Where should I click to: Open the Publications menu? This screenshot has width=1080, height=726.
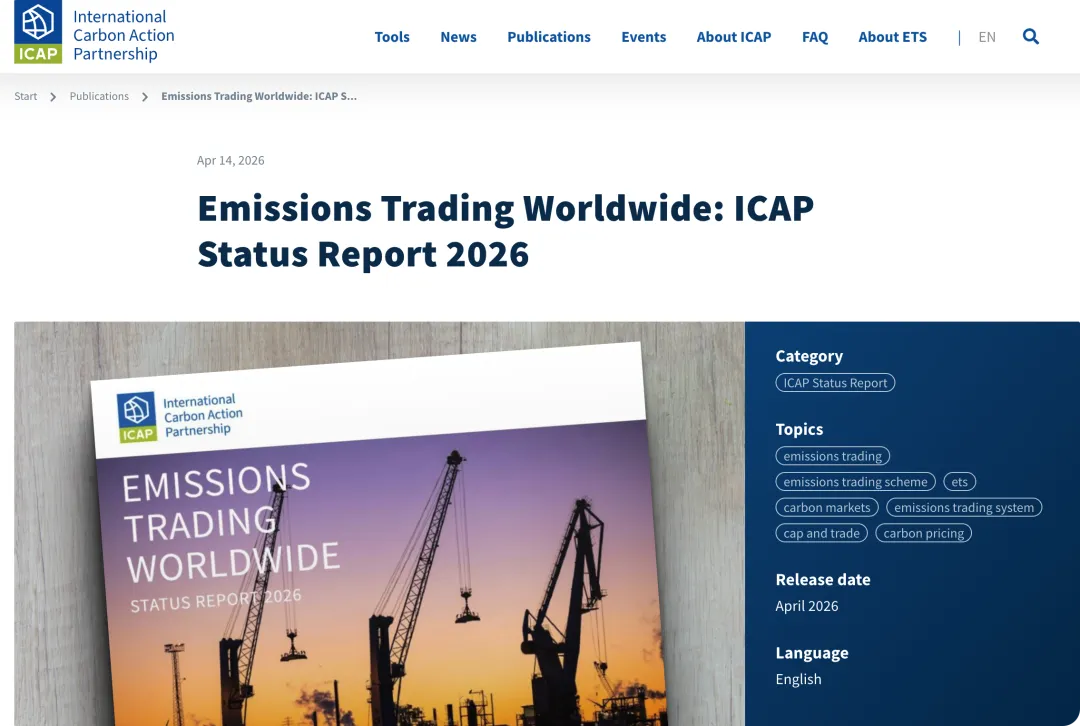tap(549, 37)
